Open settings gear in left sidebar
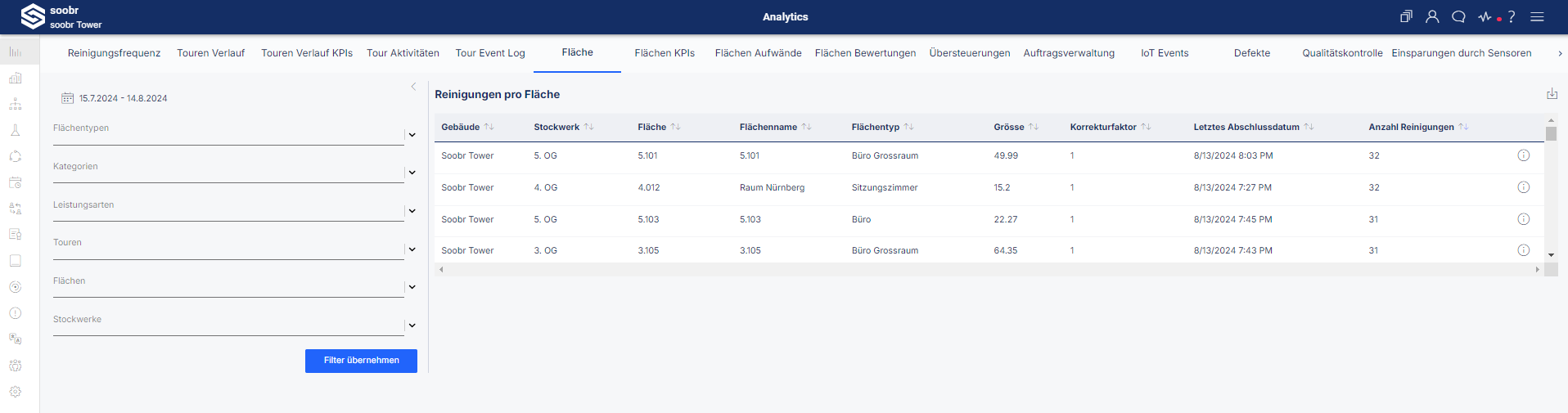 click(15, 392)
